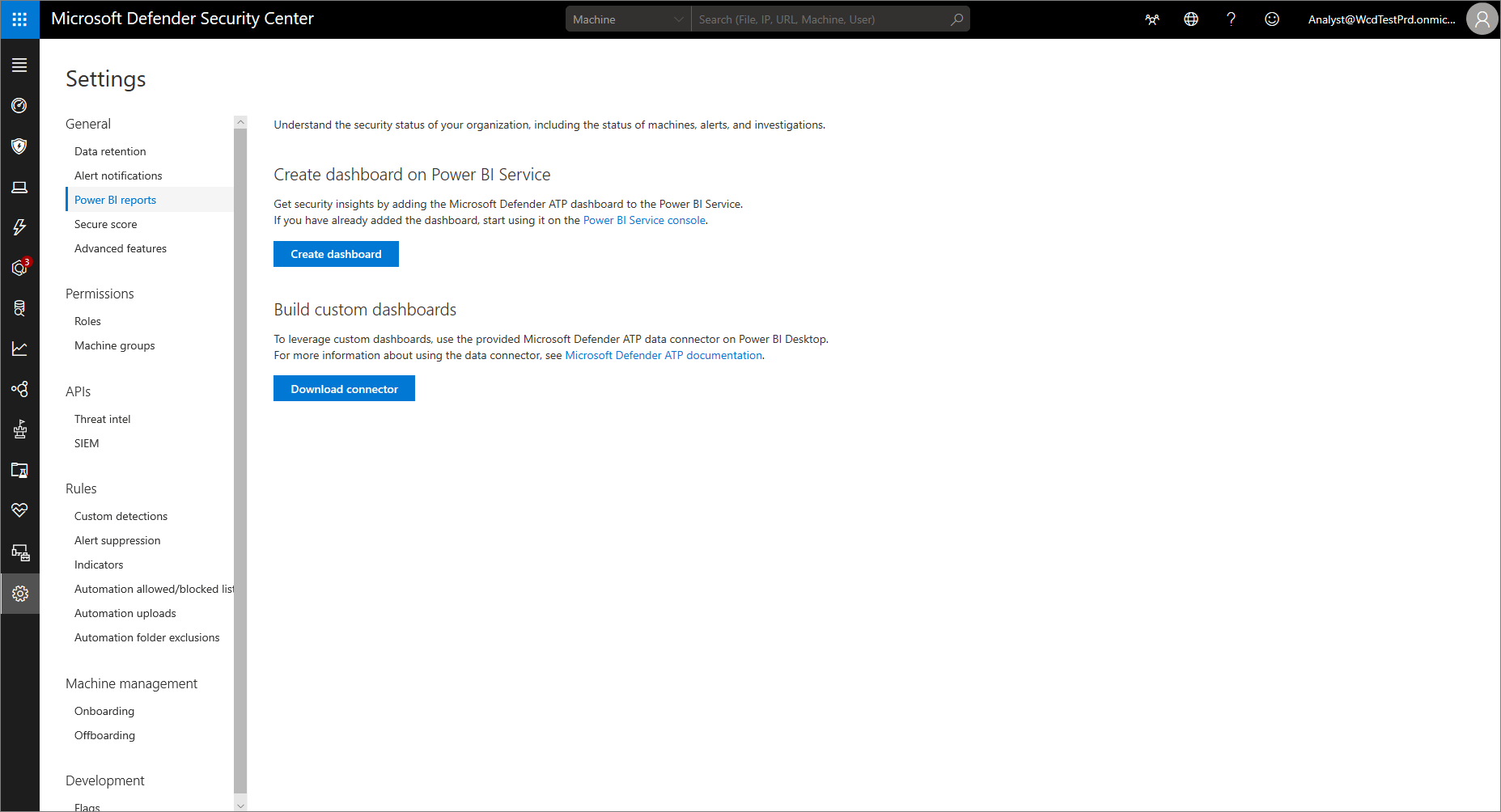The image size is (1501, 812).
Task: Click the search input field
Action: [x=821, y=19]
